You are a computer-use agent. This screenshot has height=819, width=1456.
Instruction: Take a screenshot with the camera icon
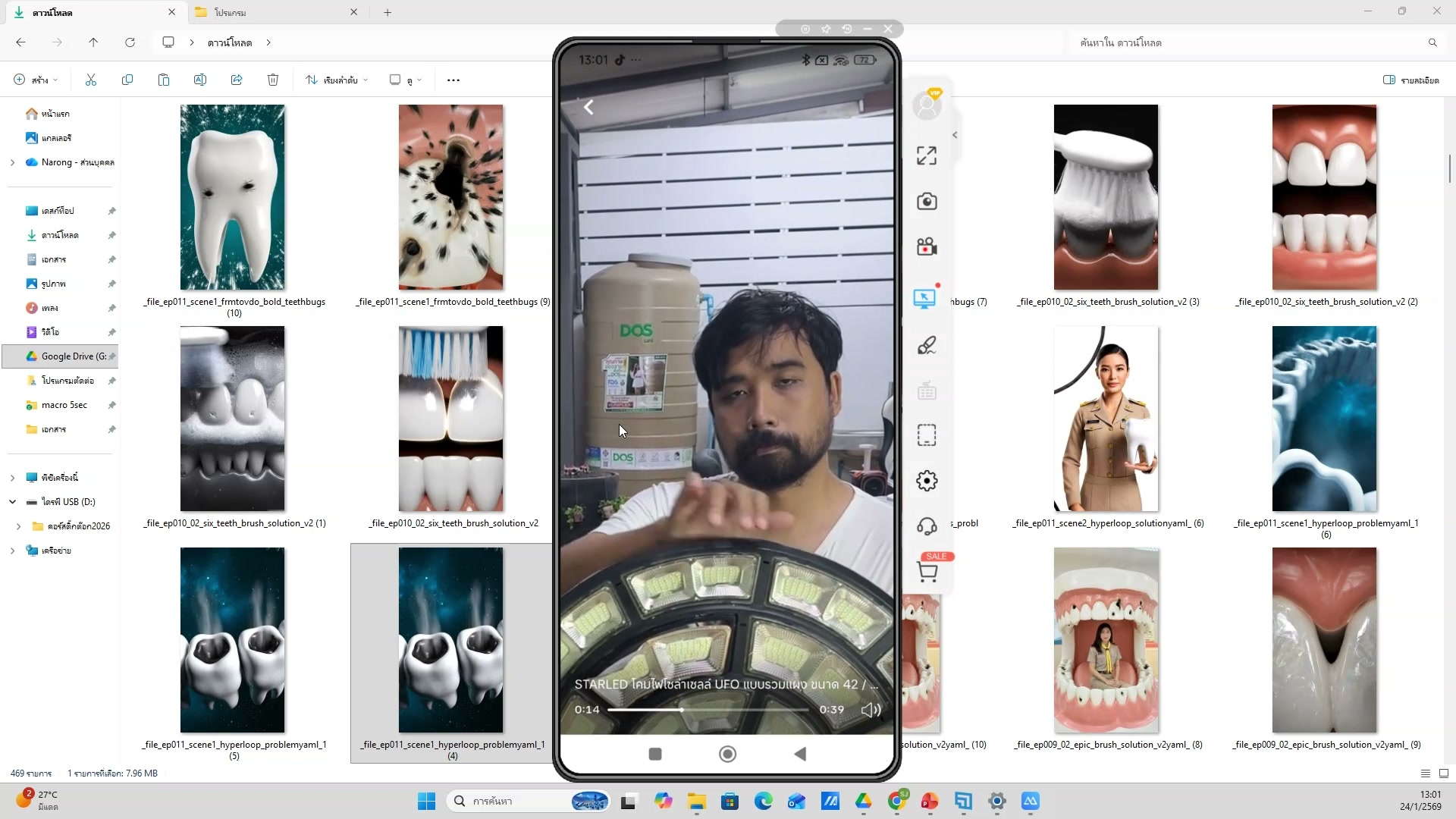click(926, 202)
